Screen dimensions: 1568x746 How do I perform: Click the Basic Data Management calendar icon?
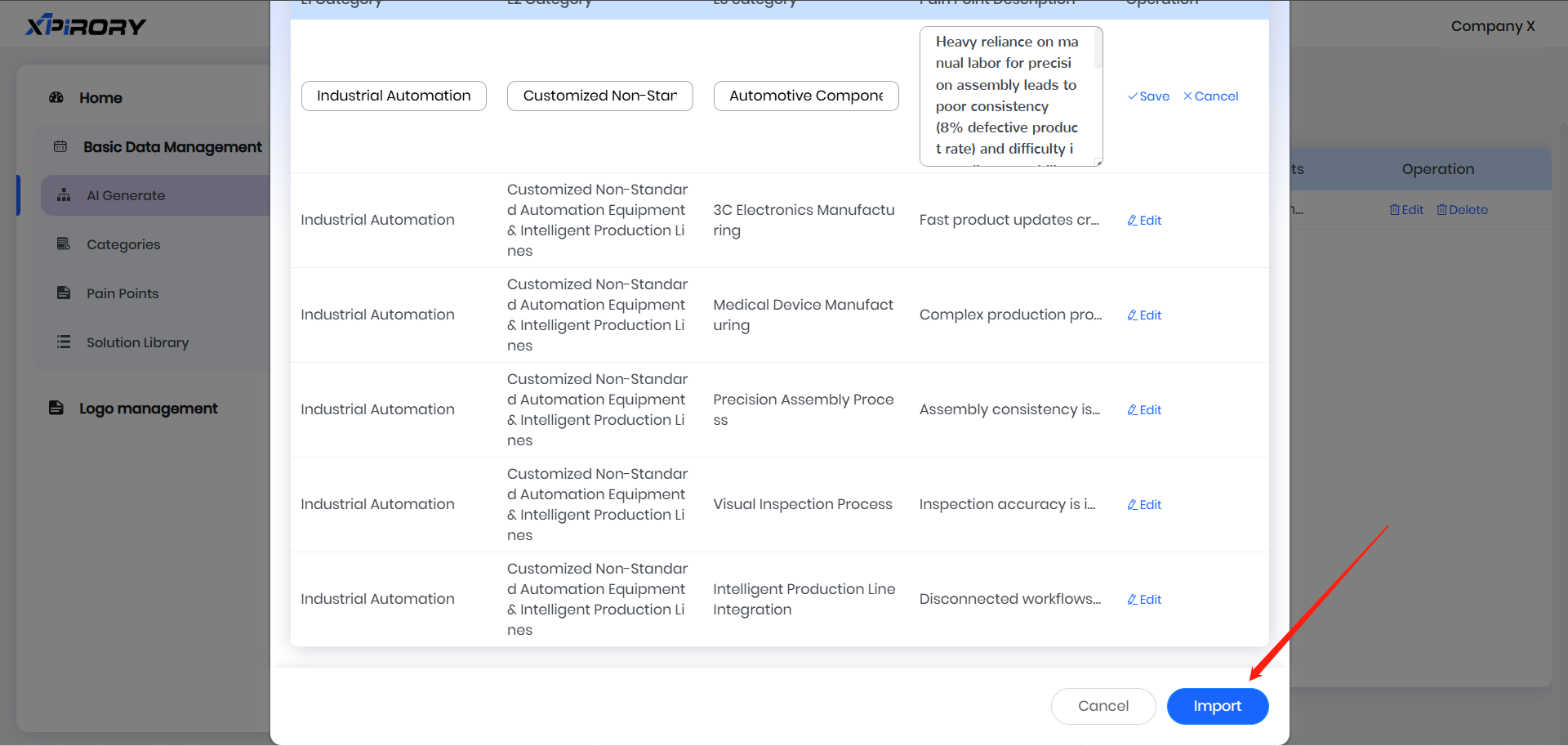[x=60, y=147]
